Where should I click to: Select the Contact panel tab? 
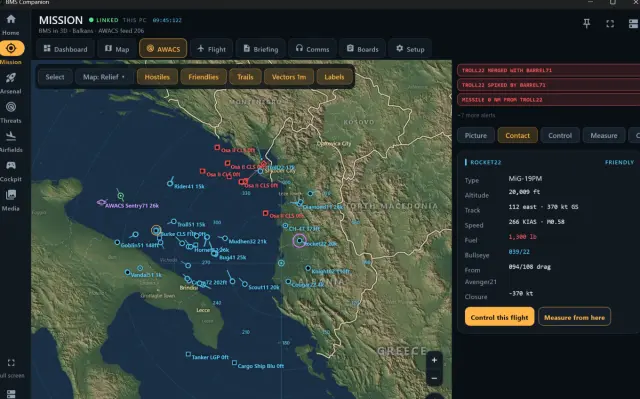coord(518,135)
